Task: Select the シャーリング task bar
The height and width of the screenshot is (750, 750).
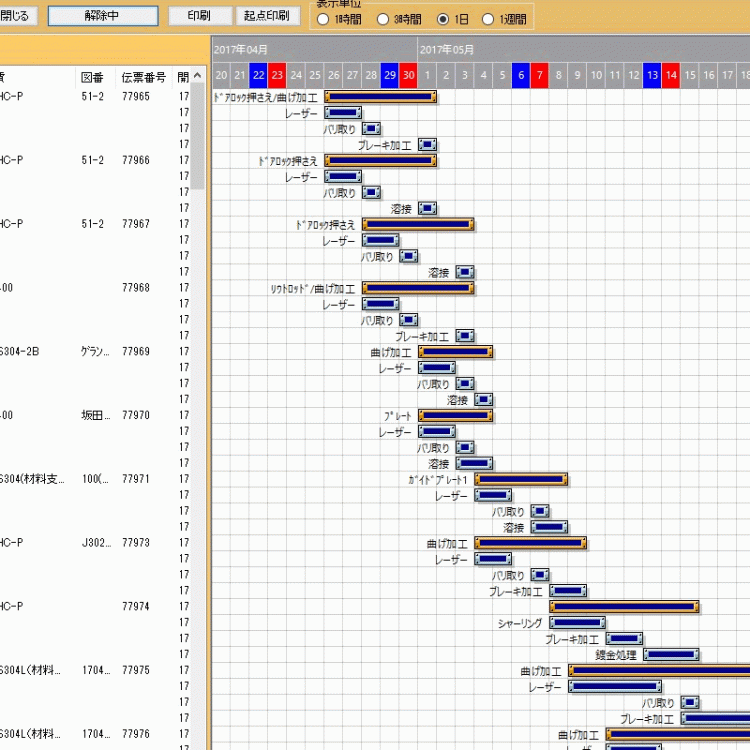Action: pos(577,623)
